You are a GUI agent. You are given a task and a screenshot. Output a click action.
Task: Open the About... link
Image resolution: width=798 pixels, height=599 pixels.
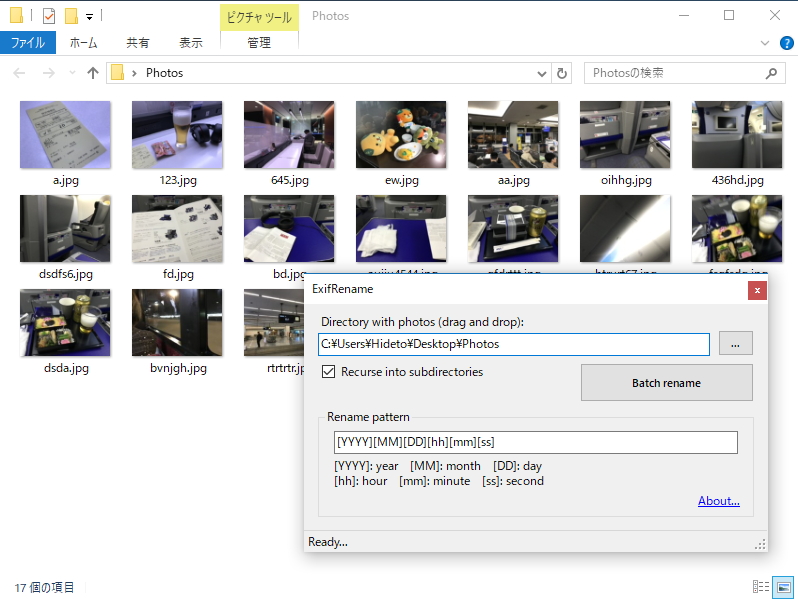[719, 501]
